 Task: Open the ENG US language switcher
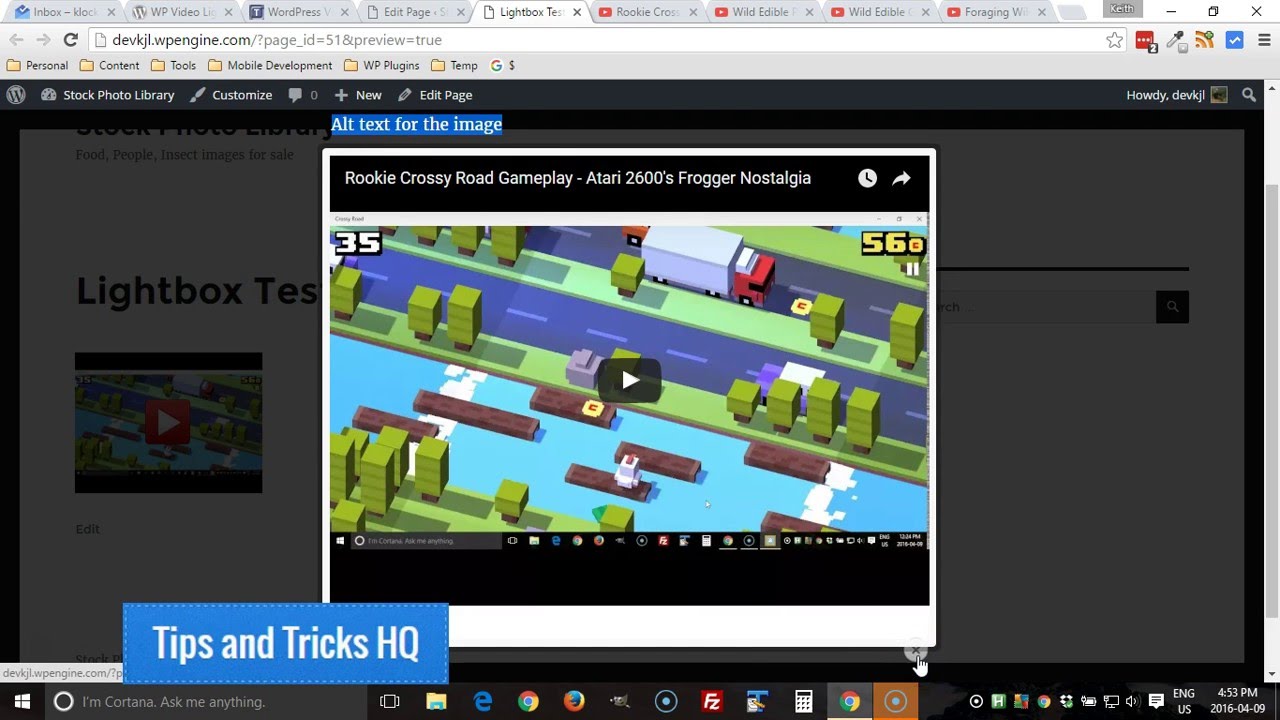tap(1184, 701)
